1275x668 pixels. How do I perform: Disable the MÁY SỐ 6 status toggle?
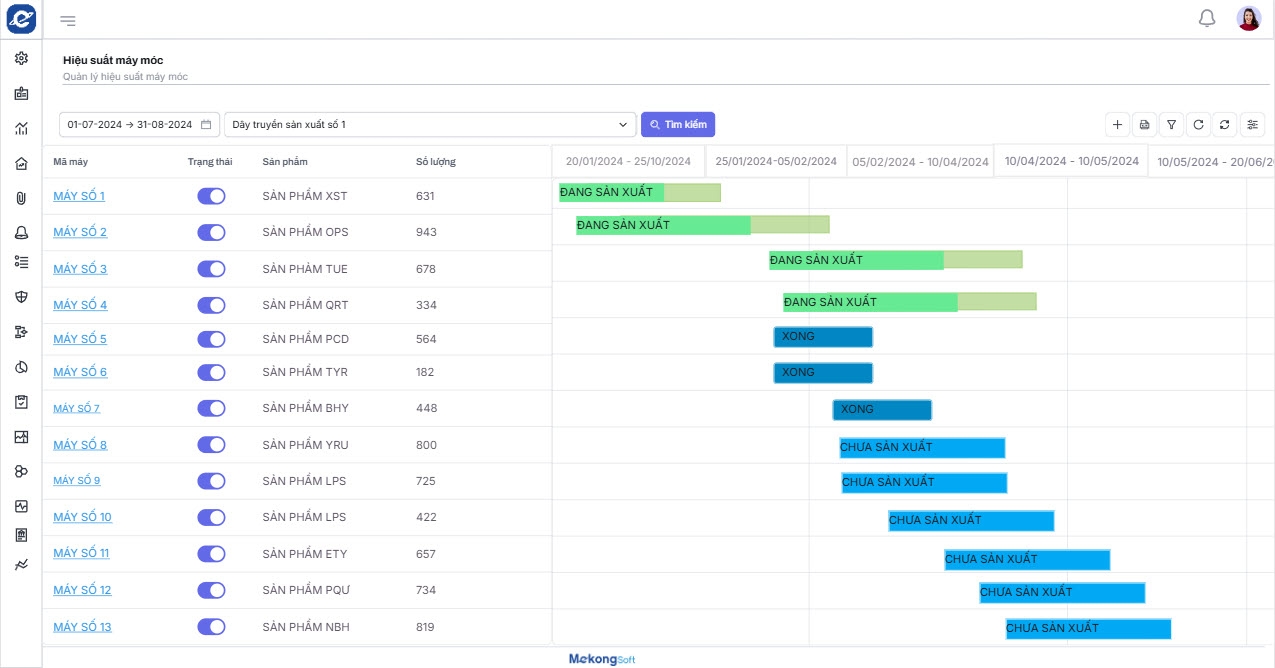(211, 372)
